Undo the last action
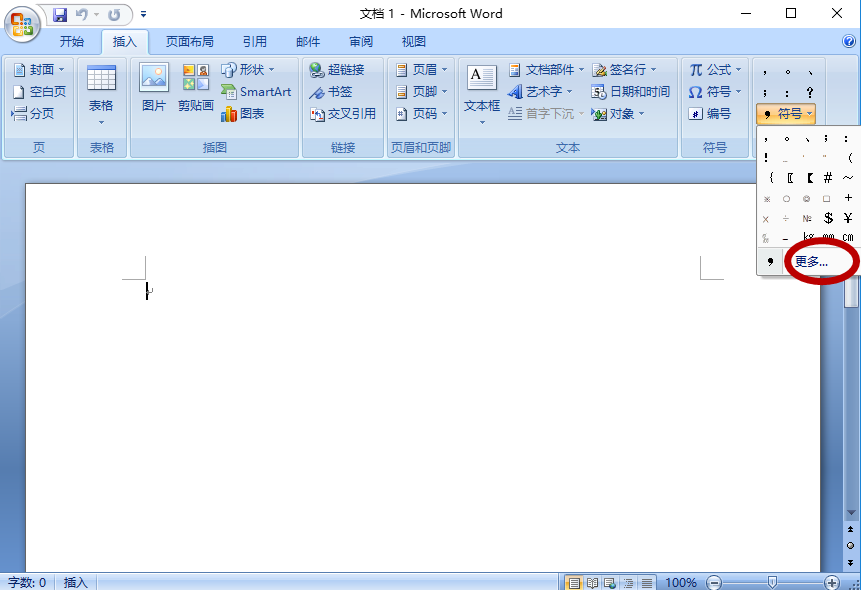Screen dimensions: 861x590 [81, 14]
